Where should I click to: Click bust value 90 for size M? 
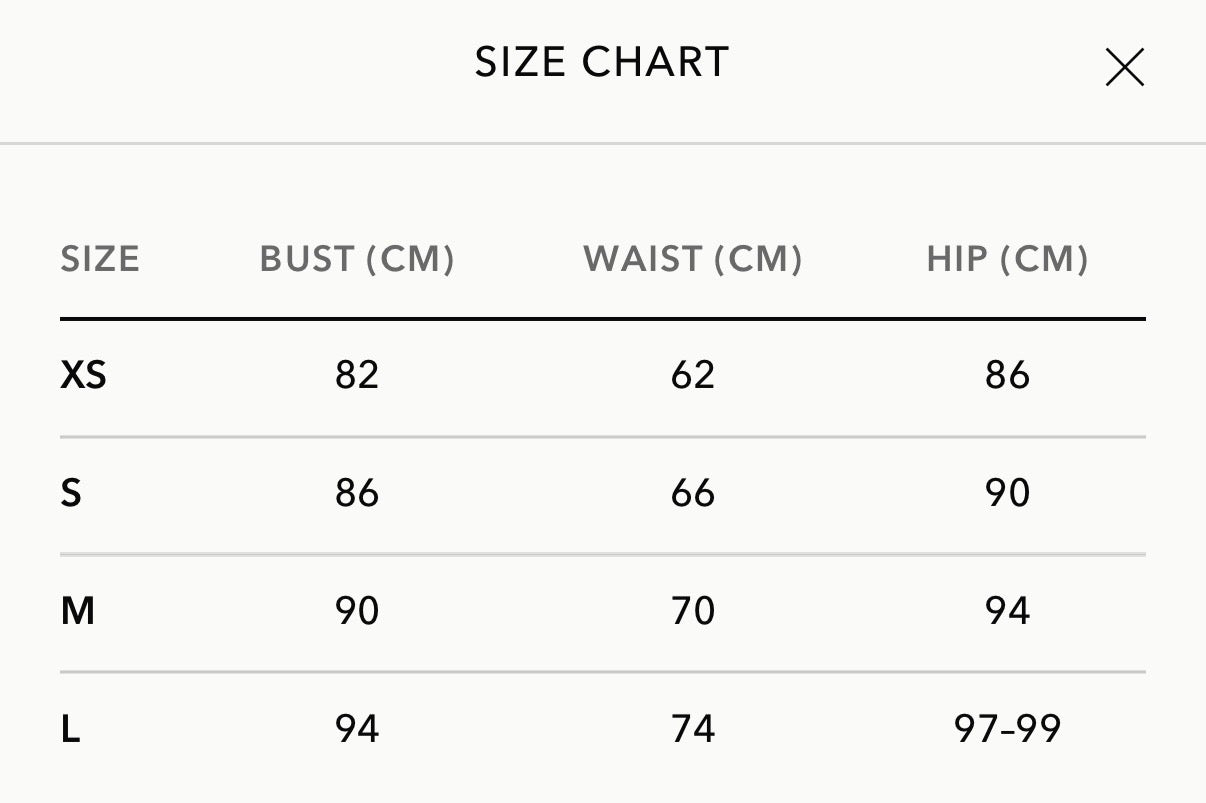tap(357, 610)
